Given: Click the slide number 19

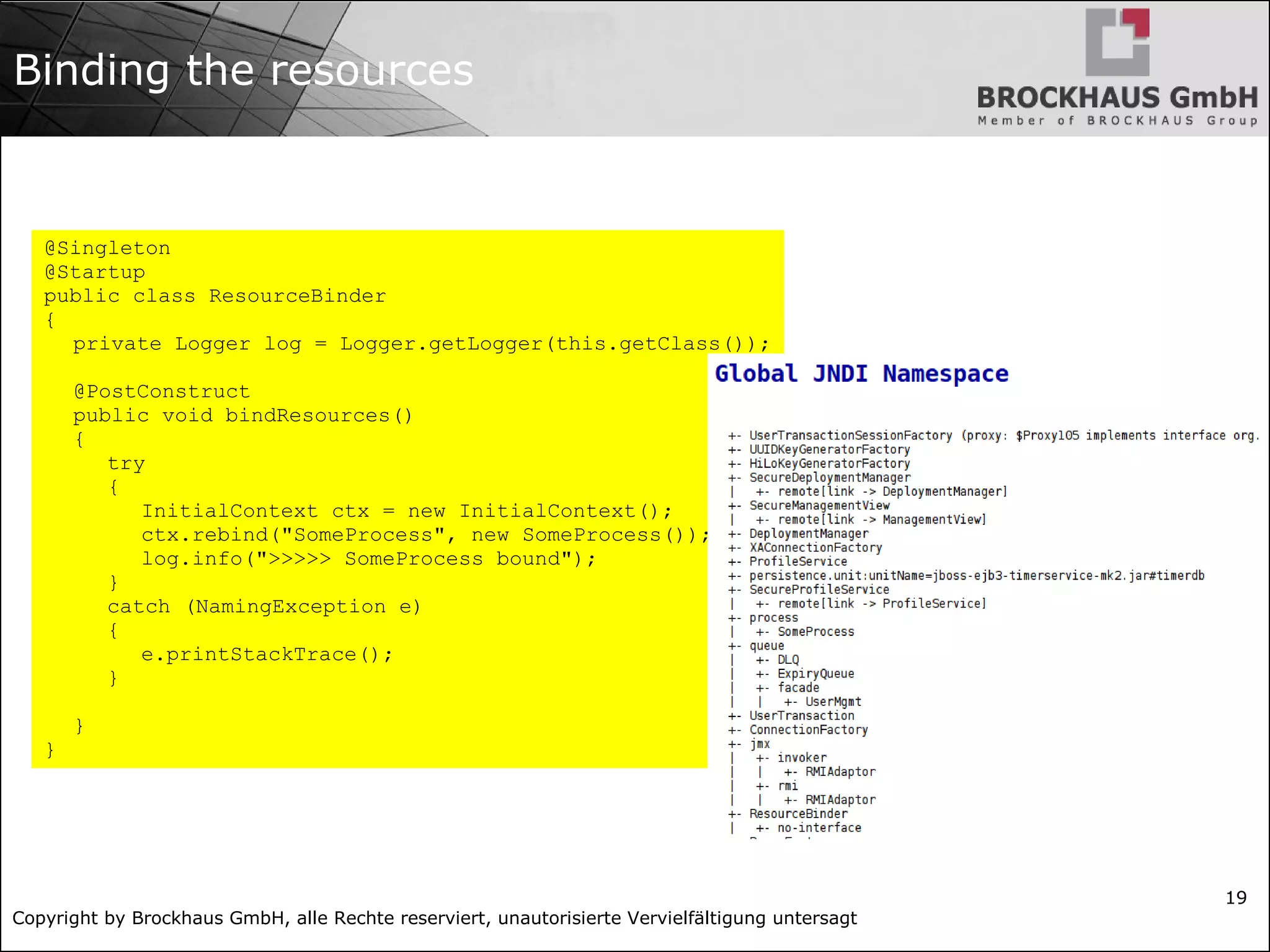Looking at the screenshot, I should coord(1236,897).
